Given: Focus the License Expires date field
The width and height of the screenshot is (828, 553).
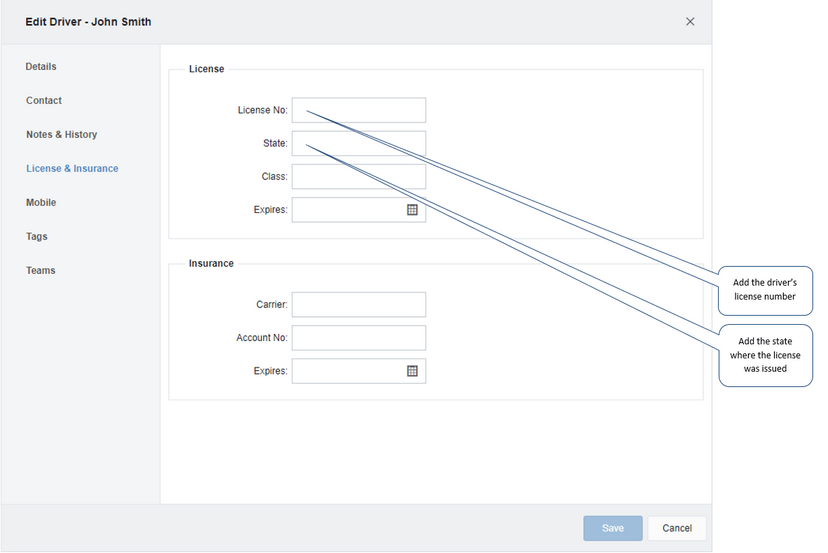Looking at the screenshot, I should [349, 210].
